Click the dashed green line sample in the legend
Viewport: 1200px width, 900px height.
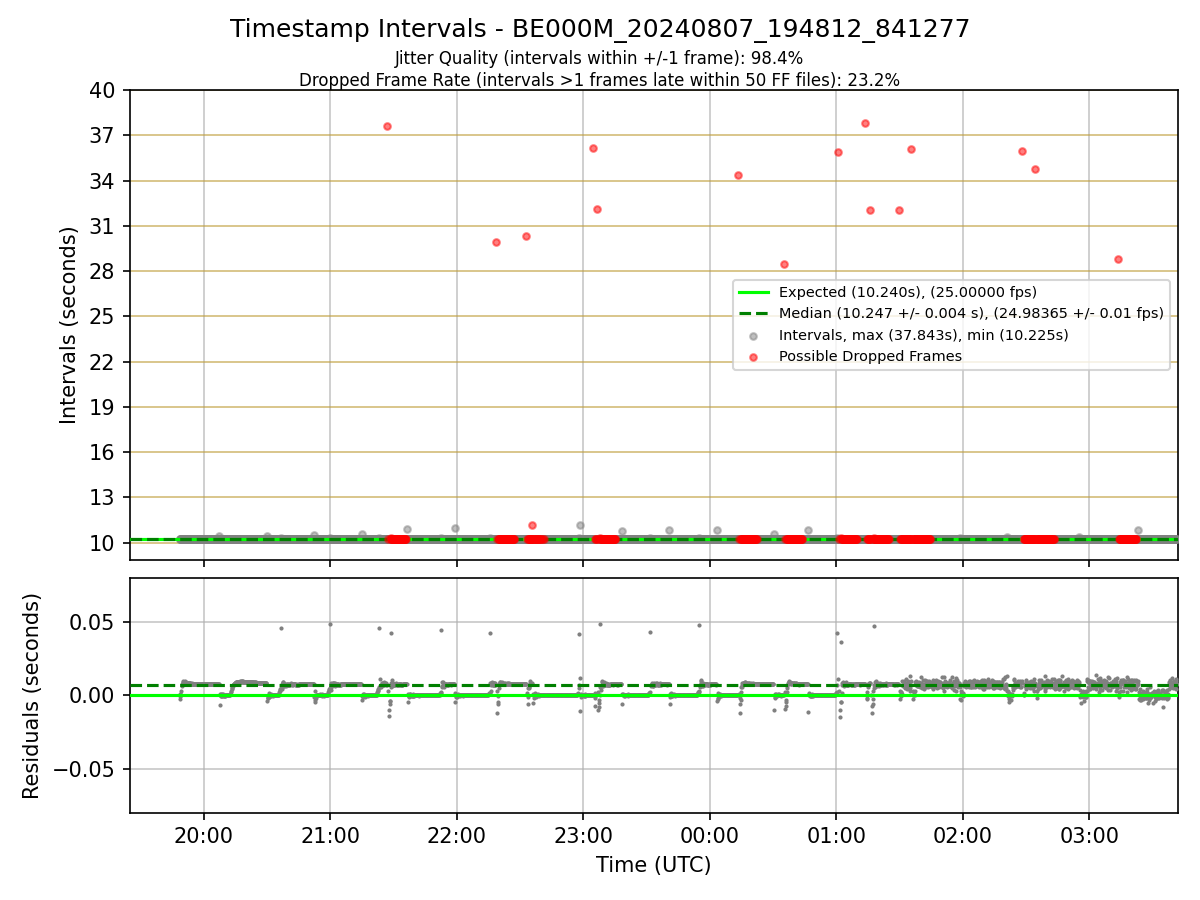[x=753, y=313]
